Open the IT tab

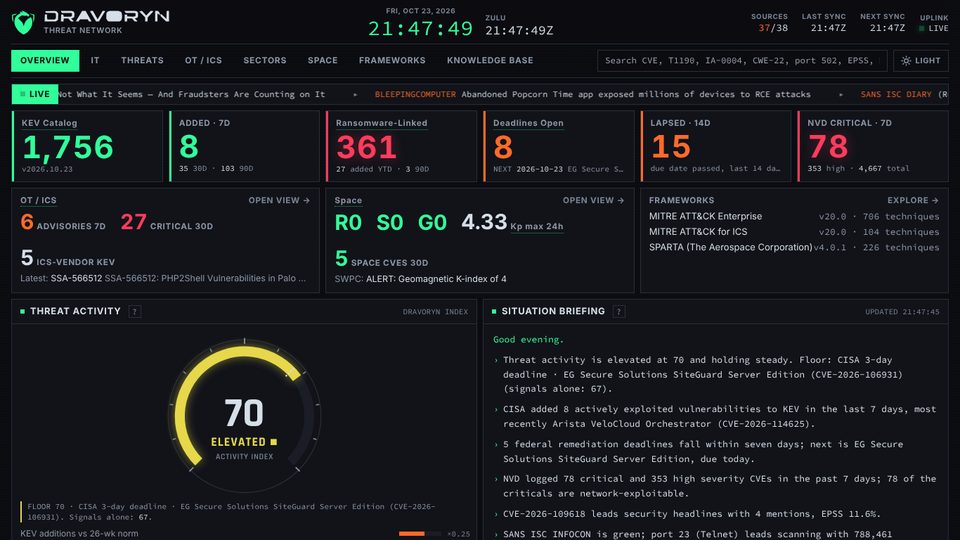[x=95, y=61]
